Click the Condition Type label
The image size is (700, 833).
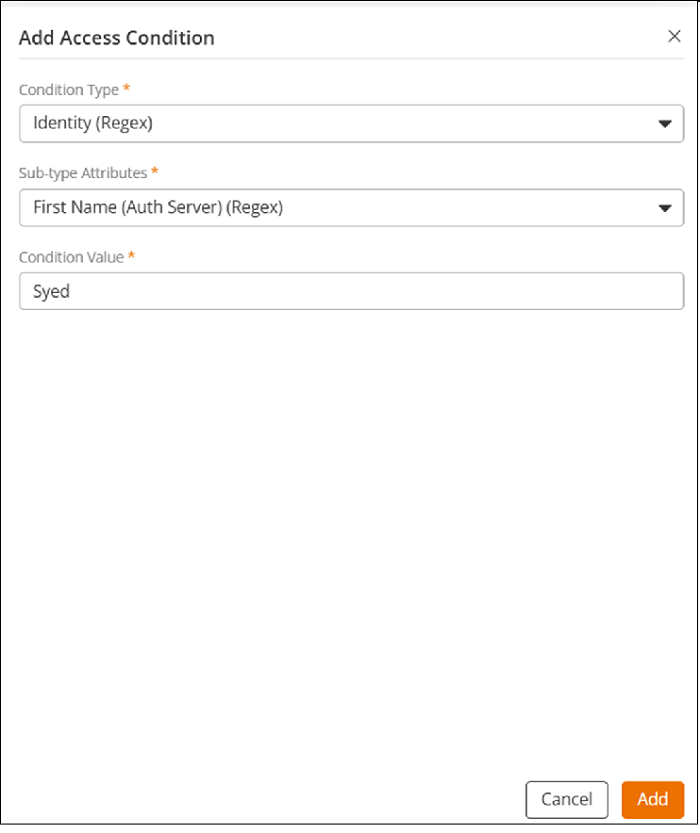point(69,90)
